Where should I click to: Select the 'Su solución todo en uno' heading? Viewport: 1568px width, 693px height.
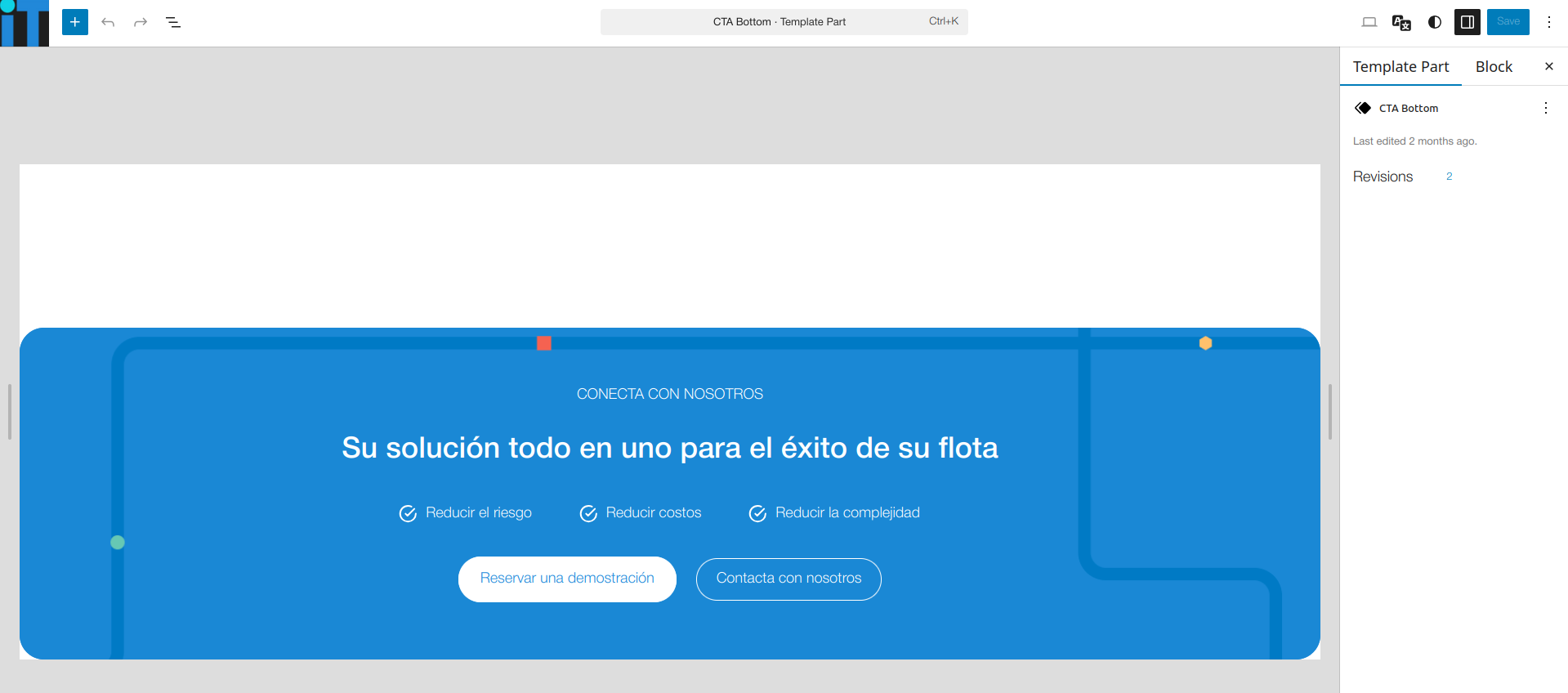(670, 448)
